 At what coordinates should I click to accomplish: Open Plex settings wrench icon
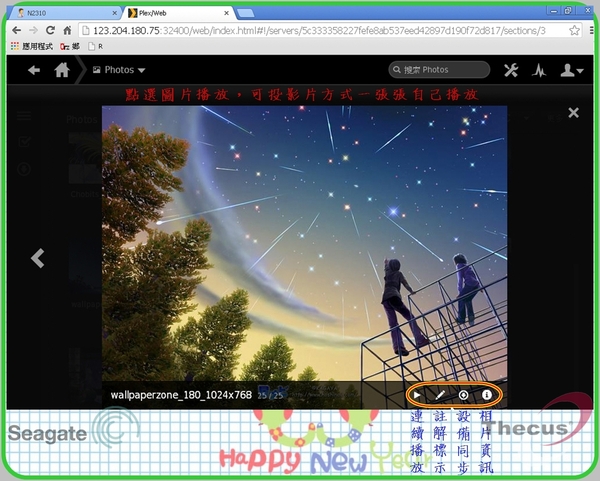(511, 70)
